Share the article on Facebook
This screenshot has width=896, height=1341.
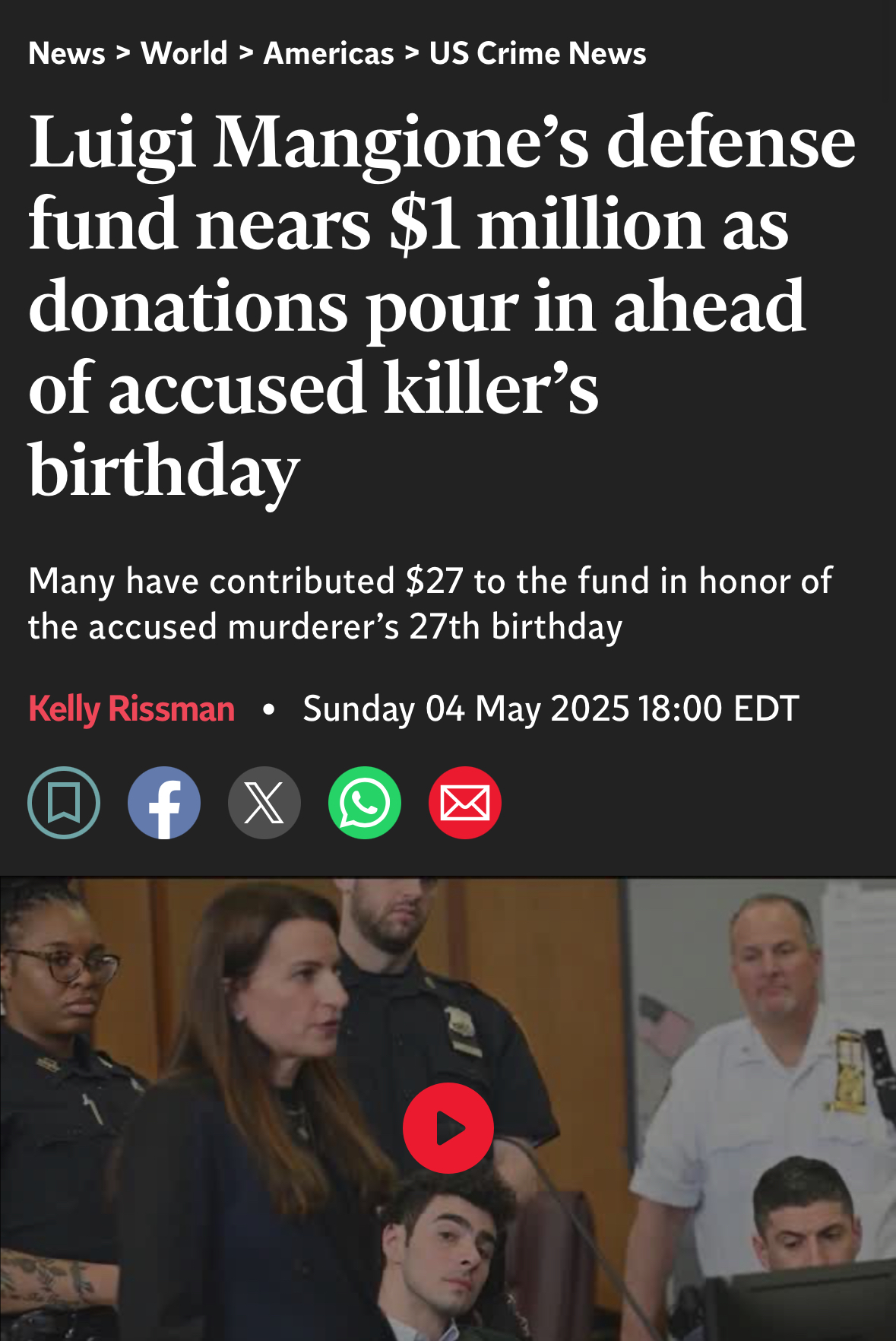click(x=164, y=803)
